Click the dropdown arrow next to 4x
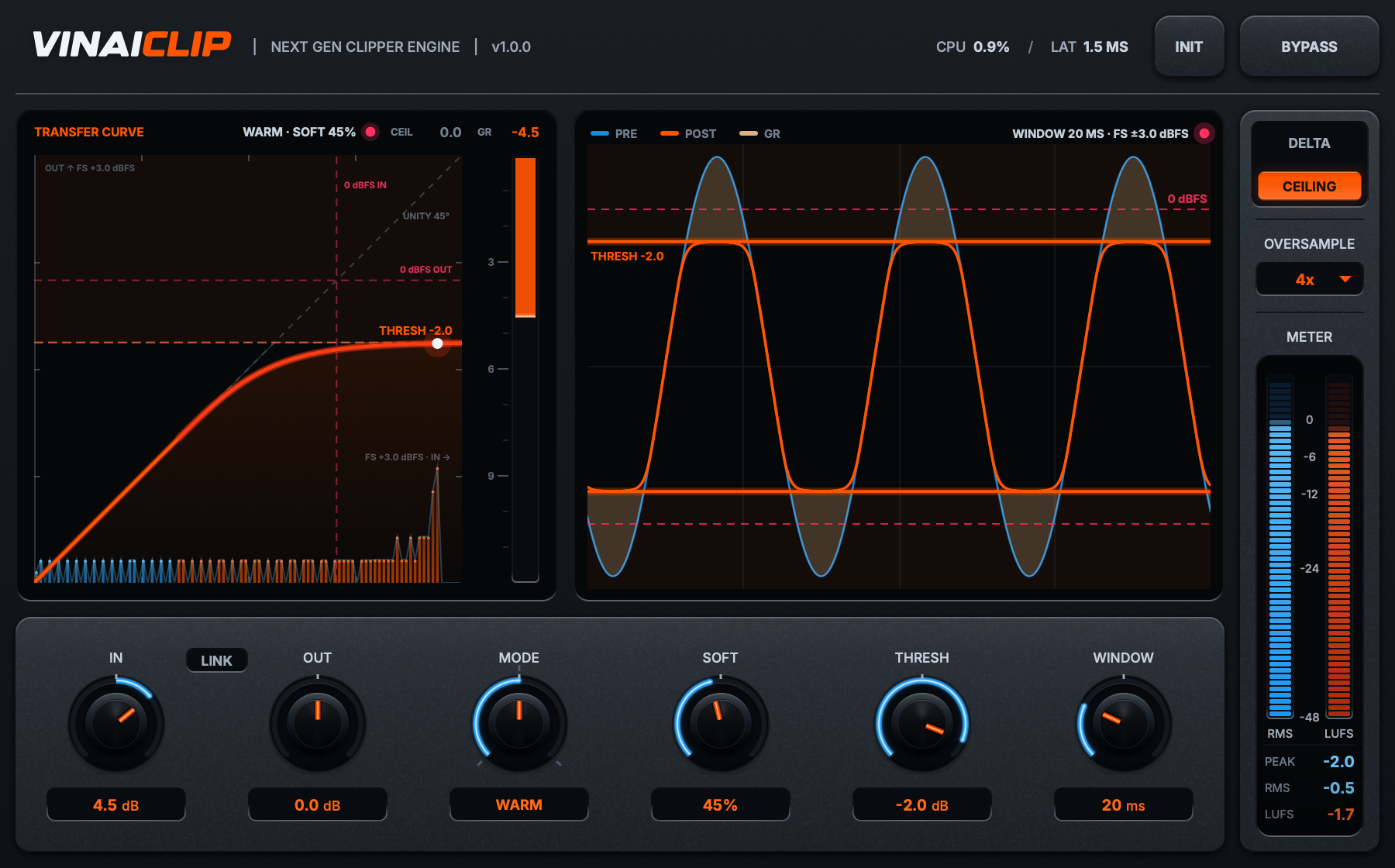This screenshot has height=868, width=1395. (1345, 279)
